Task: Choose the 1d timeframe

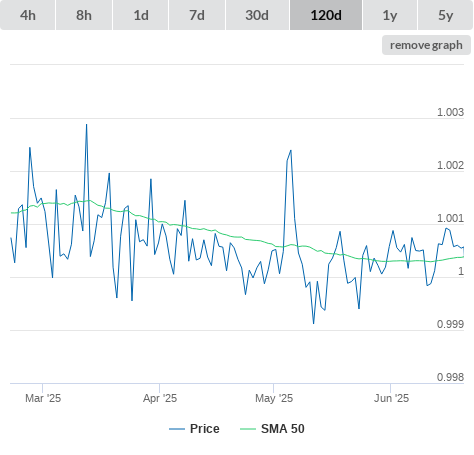Action: click(141, 15)
